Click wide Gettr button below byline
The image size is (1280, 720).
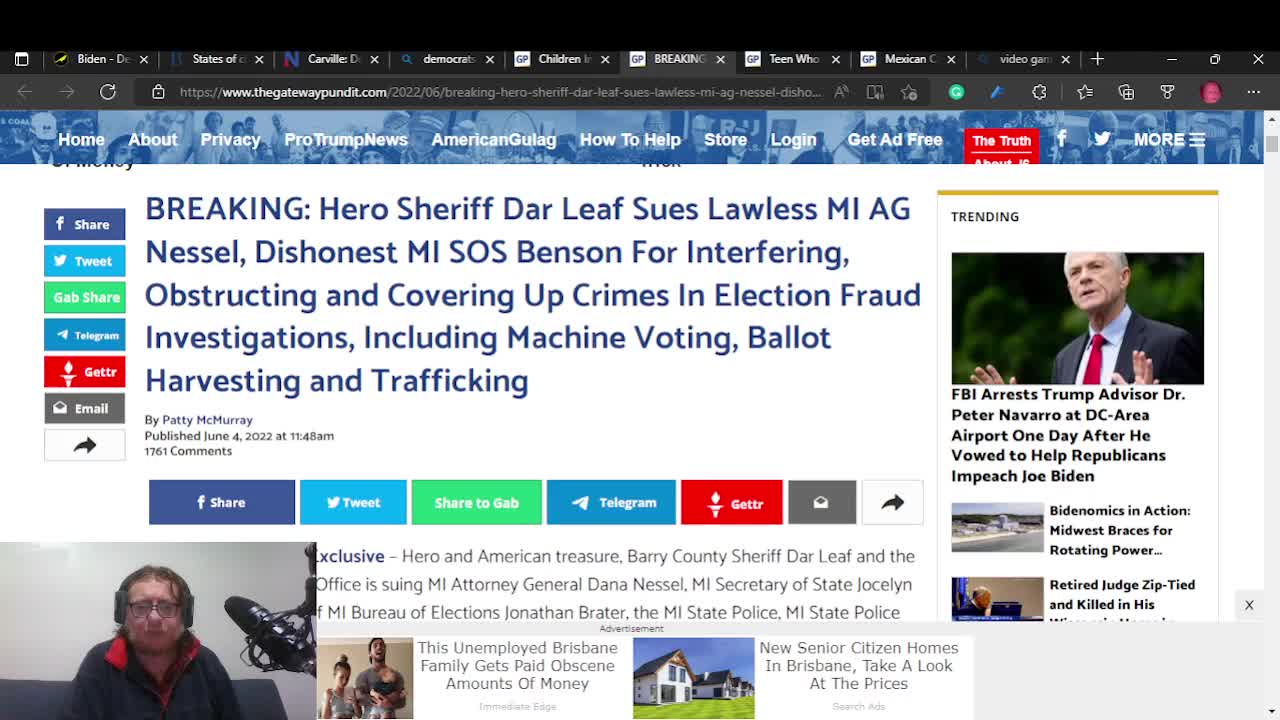(x=731, y=502)
